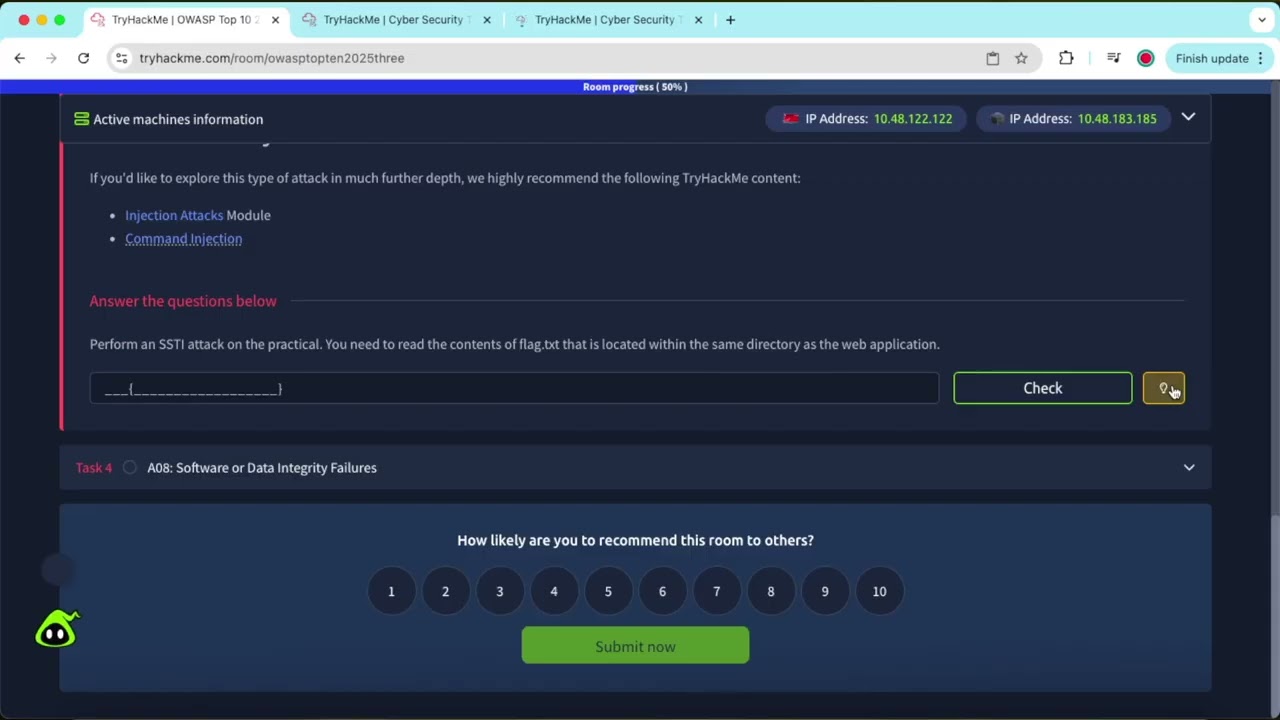1280x720 pixels.
Task: Click the flag answer input field
Action: [x=514, y=388]
